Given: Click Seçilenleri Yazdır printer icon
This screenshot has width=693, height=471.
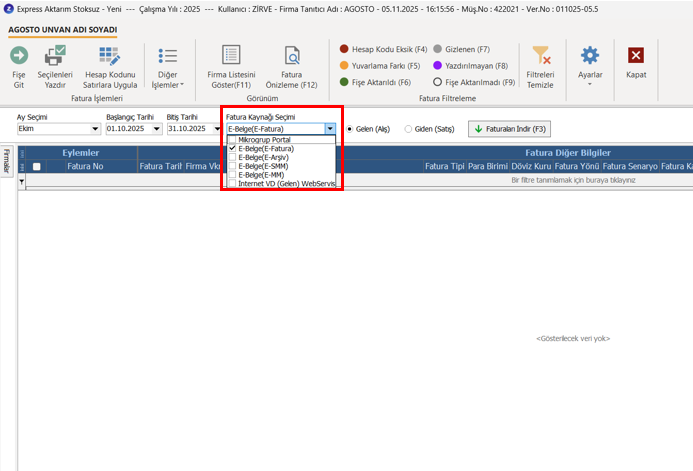Looking at the screenshot, I should pyautogui.click(x=55, y=56).
